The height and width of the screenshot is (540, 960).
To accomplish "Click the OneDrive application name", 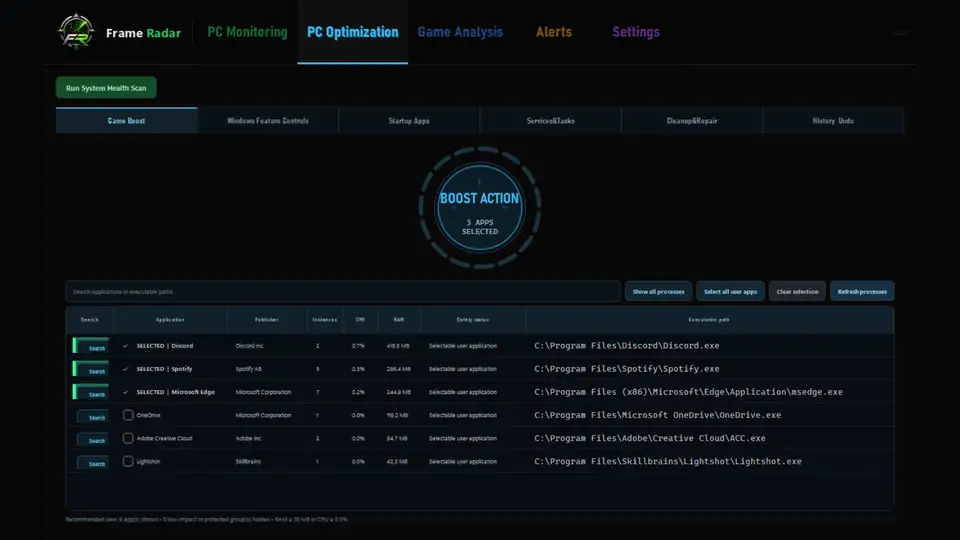I will tap(148, 415).
